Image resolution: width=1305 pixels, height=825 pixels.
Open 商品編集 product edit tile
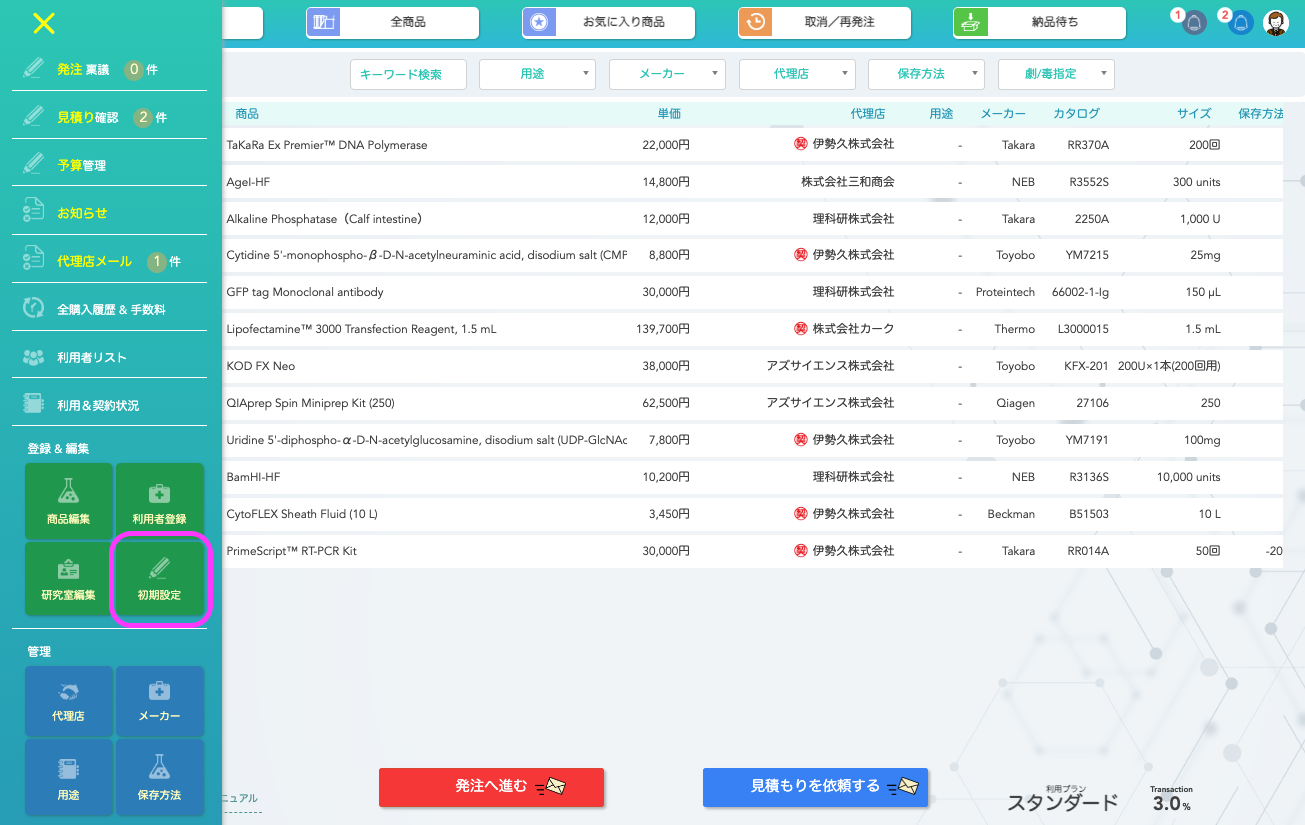point(68,500)
